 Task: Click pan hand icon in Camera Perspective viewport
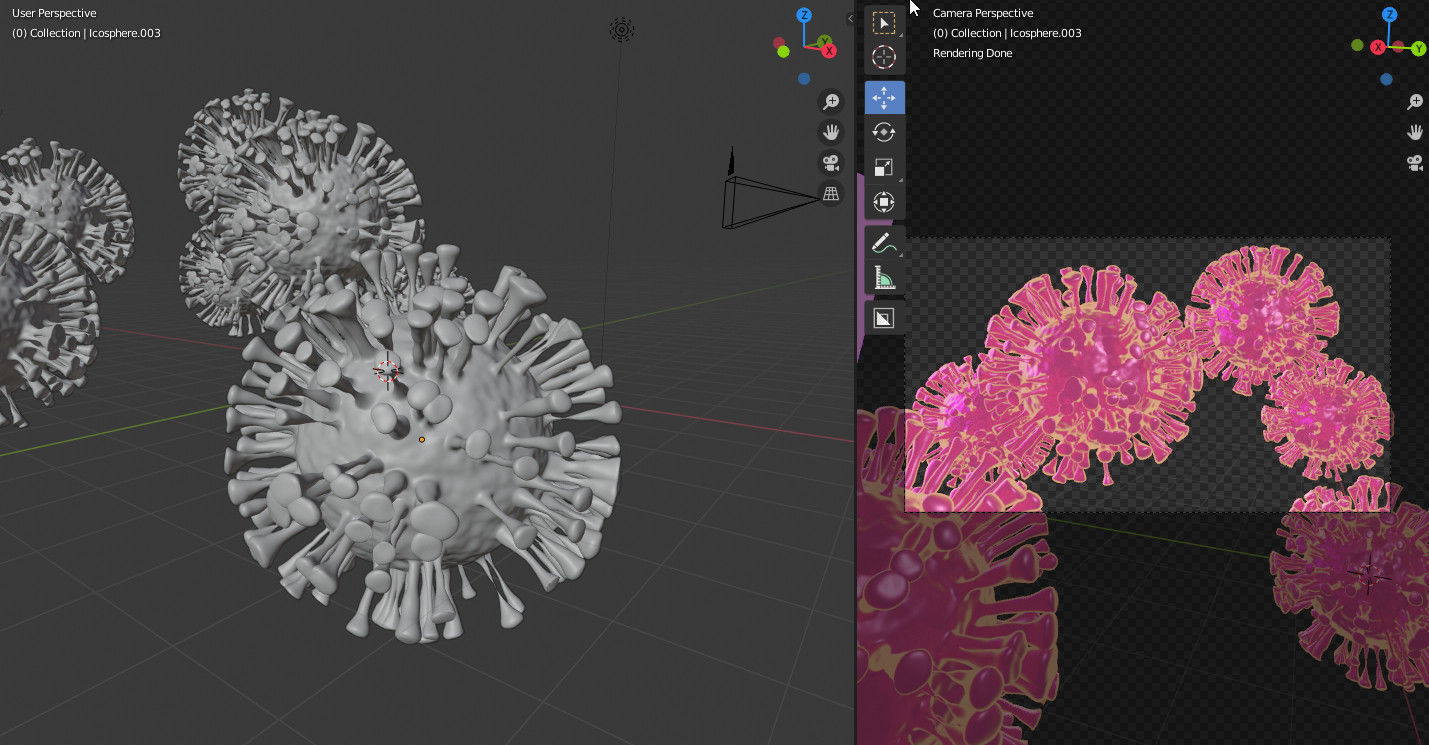pos(1415,132)
